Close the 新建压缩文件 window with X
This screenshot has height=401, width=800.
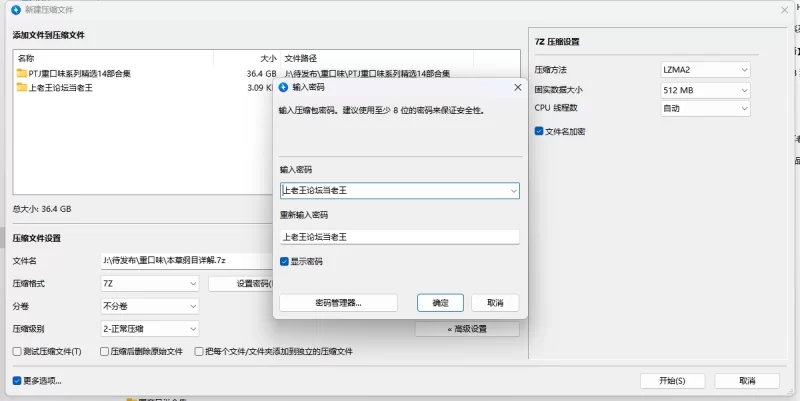[785, 10]
